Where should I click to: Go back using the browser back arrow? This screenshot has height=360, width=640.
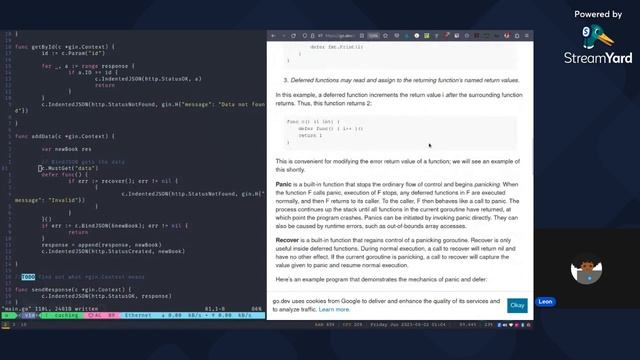[273, 36]
